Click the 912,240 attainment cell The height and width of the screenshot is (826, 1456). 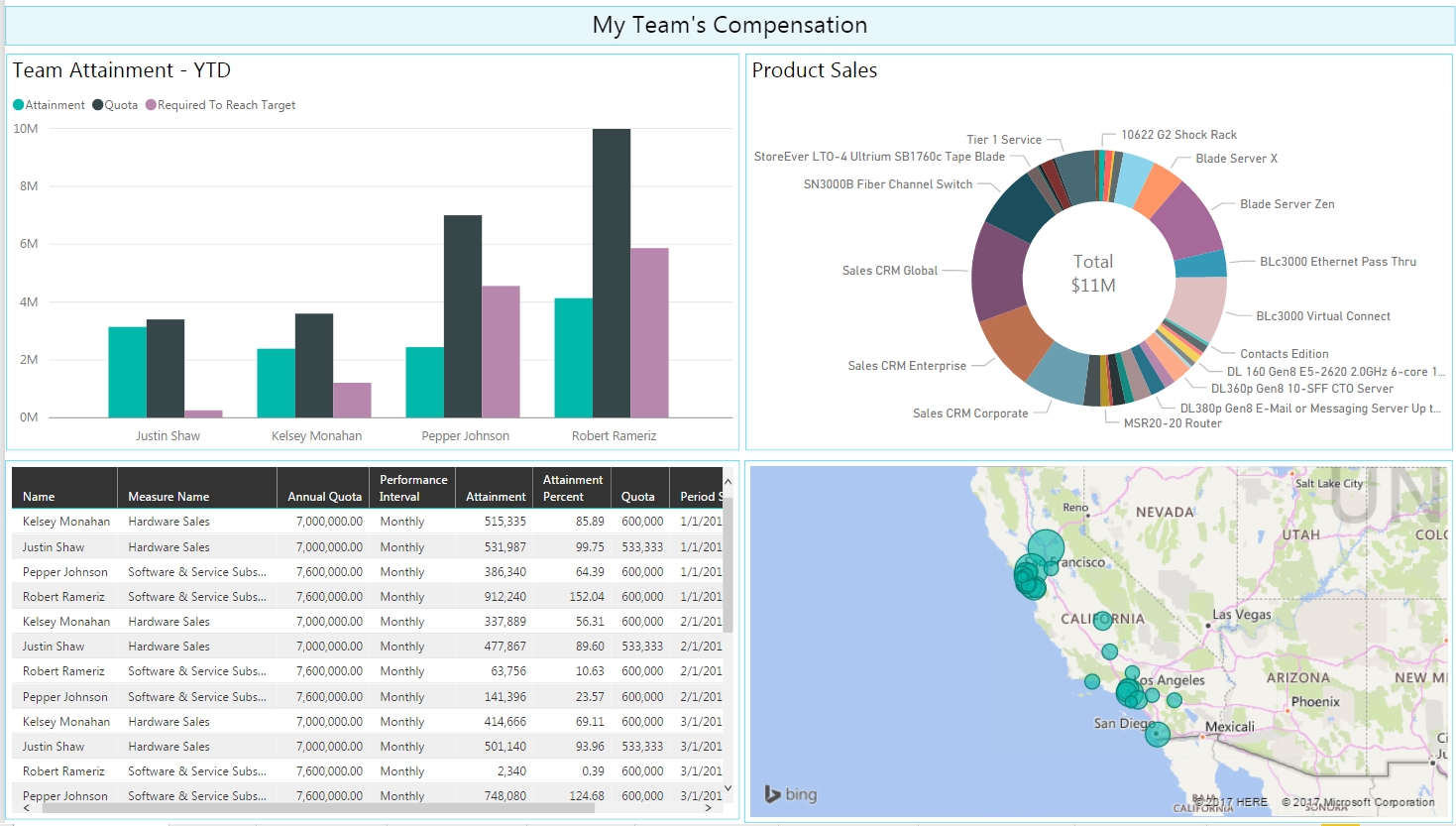click(x=505, y=597)
